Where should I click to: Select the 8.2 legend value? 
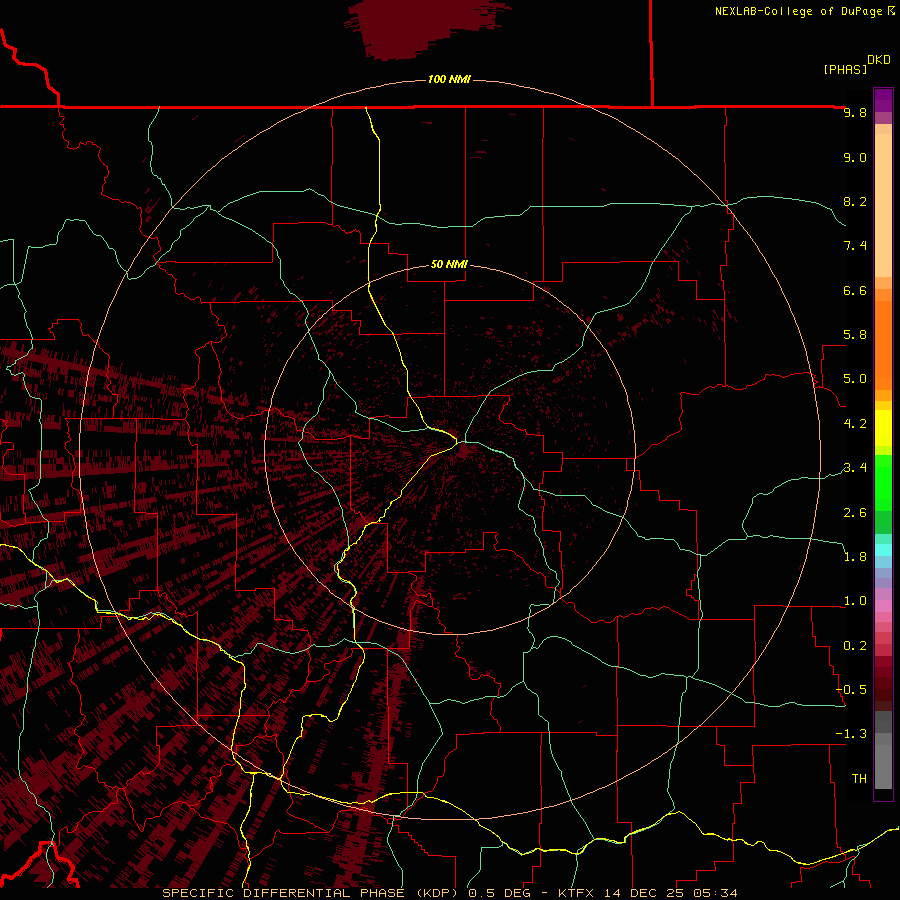coord(855,201)
